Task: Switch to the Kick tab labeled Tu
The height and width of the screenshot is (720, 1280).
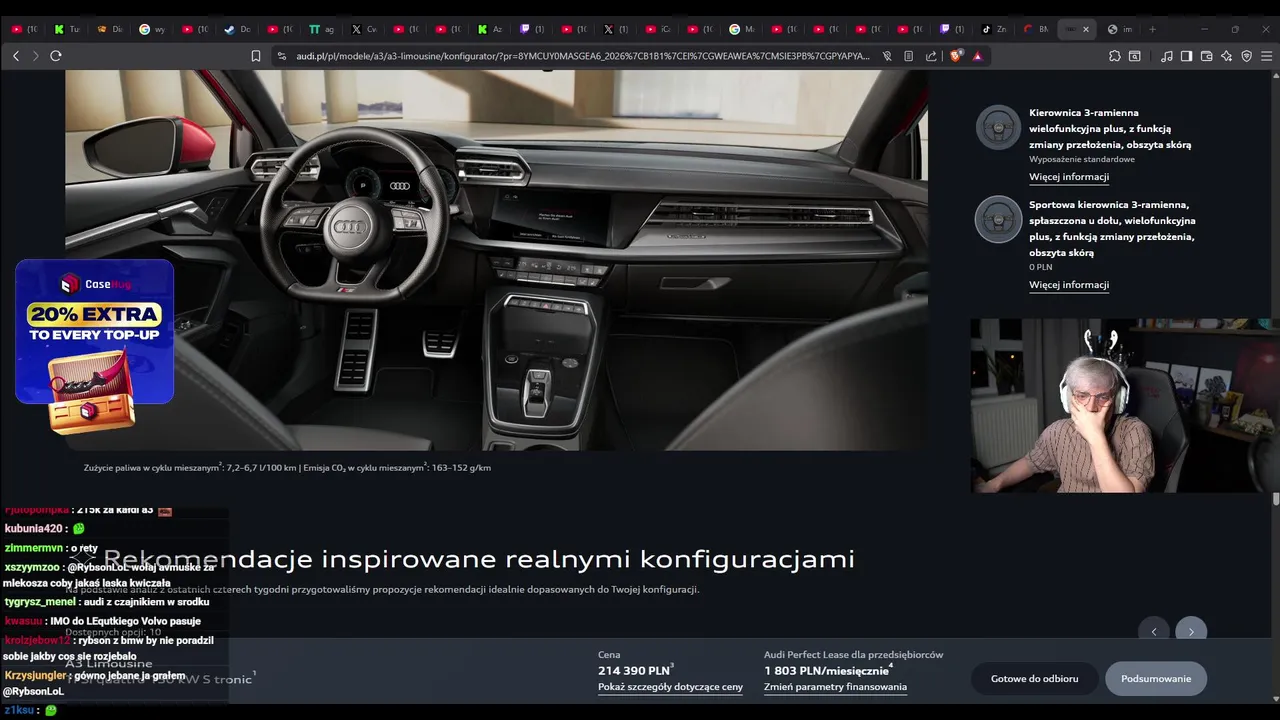Action: [x=68, y=29]
